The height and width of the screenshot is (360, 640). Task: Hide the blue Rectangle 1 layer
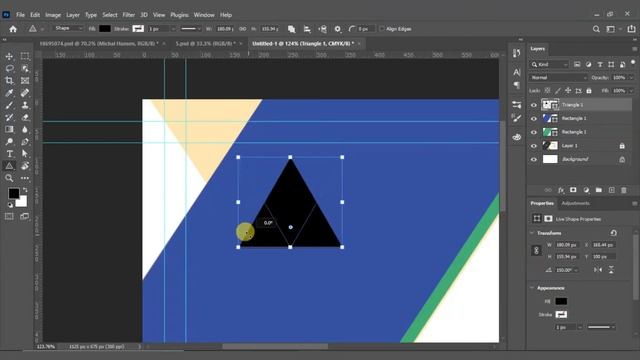tap(534, 119)
